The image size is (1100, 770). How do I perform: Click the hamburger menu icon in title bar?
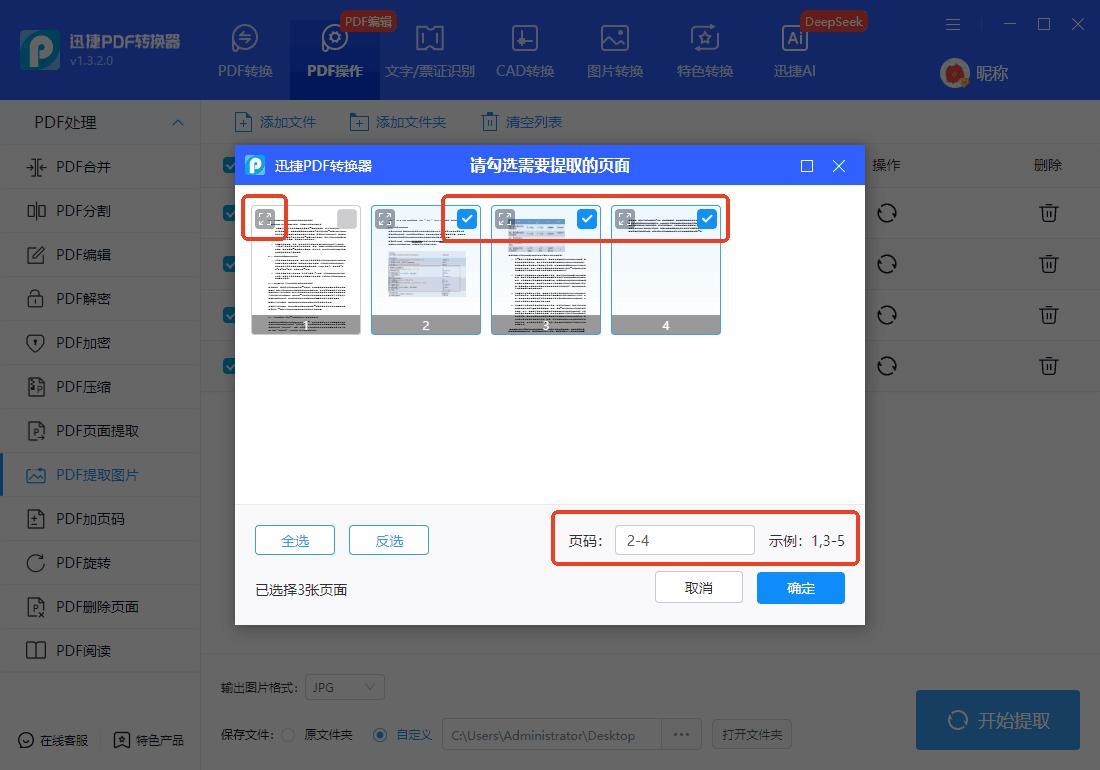coord(953,24)
